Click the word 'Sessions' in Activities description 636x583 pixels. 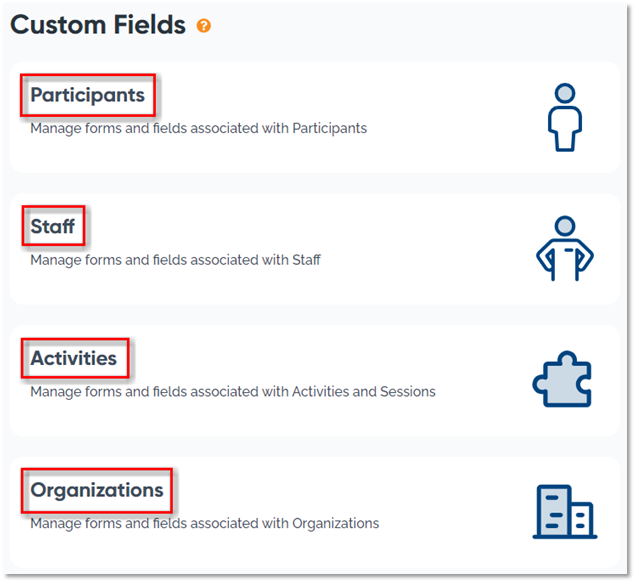tap(407, 392)
